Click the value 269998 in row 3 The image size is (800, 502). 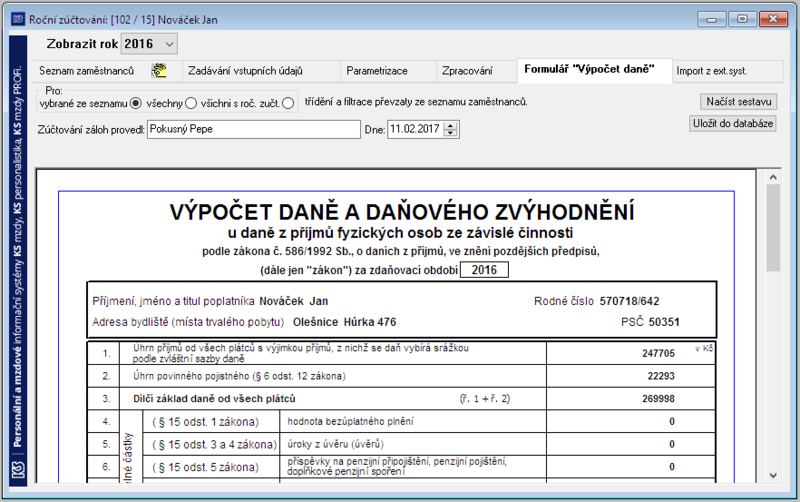point(658,398)
